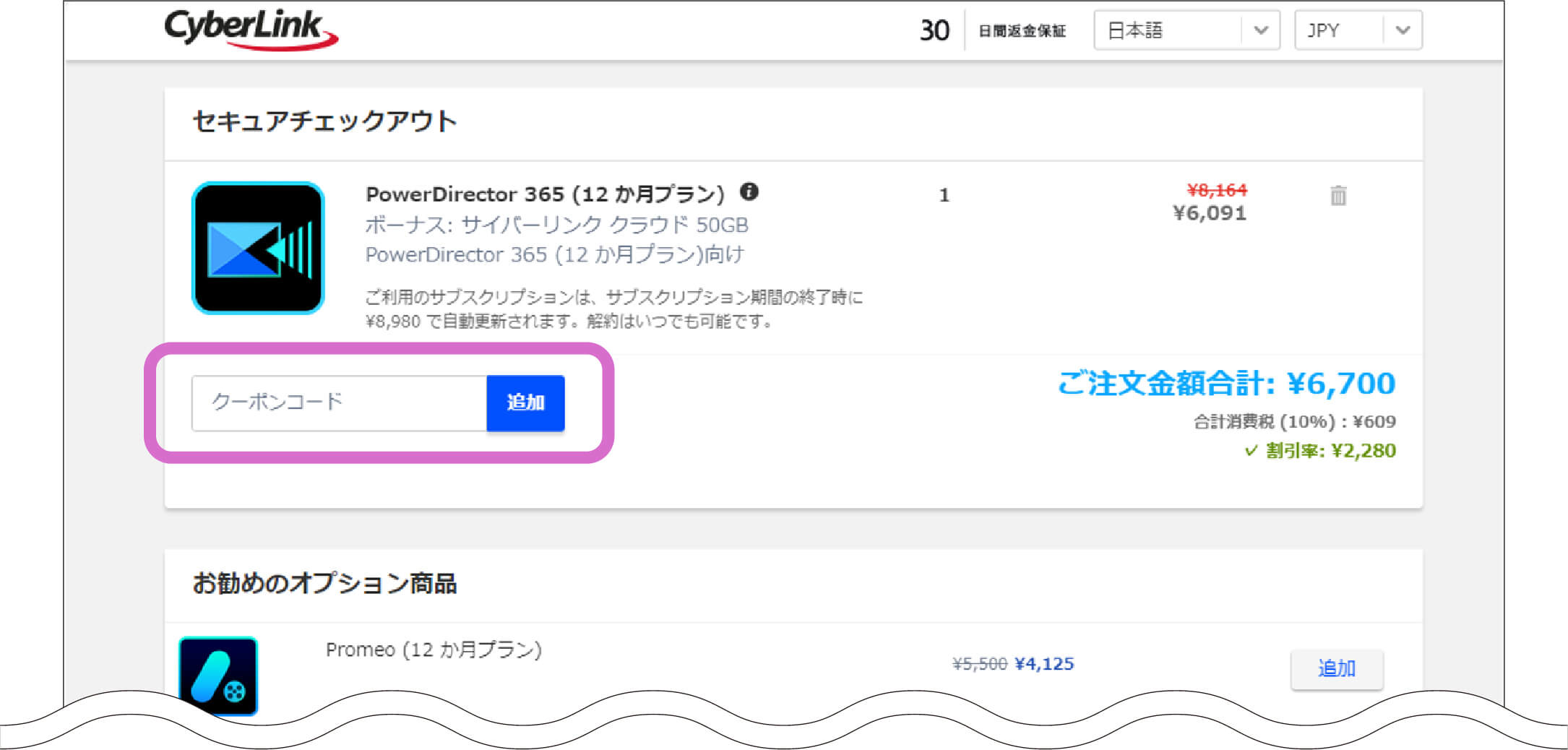Screen dimensions: 1568x750
Task: Click the PowerDirector 365 product icon
Action: [258, 248]
